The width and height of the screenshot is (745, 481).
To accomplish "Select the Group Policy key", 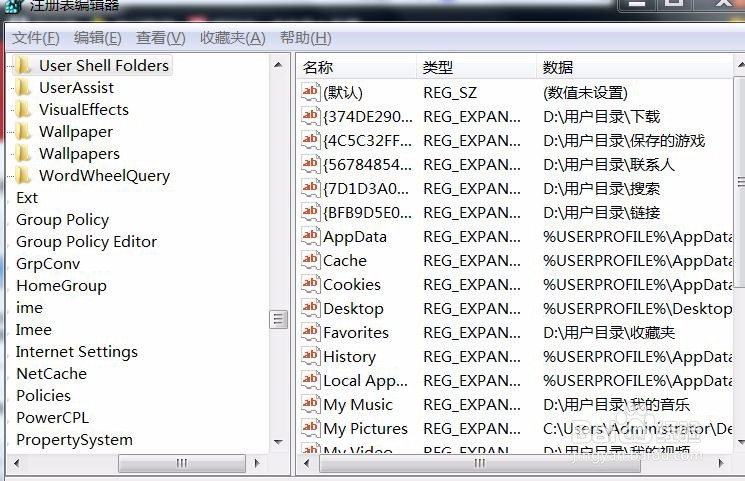I will [62, 220].
